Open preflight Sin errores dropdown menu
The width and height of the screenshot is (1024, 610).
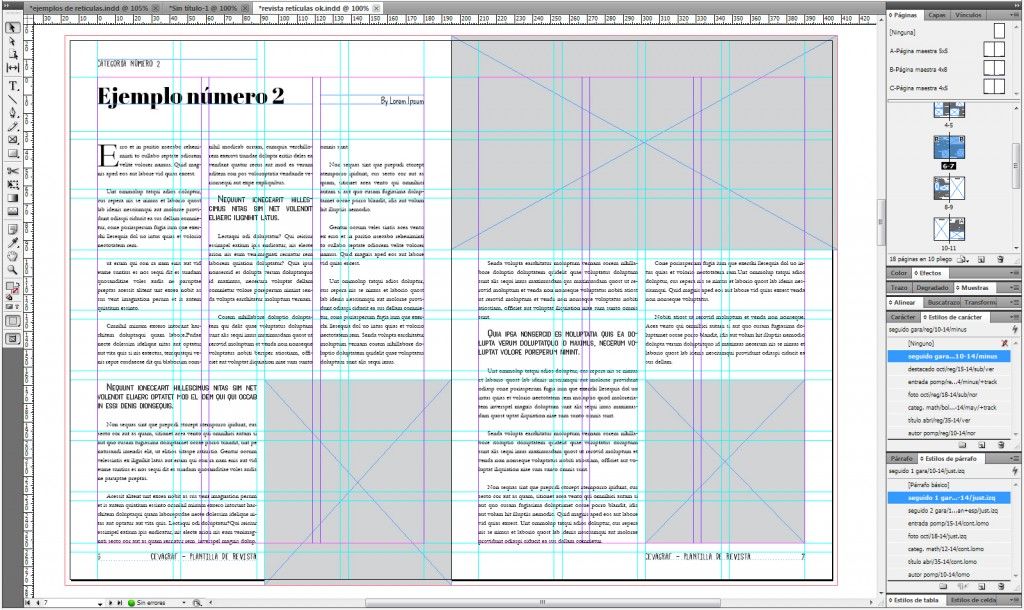184,603
